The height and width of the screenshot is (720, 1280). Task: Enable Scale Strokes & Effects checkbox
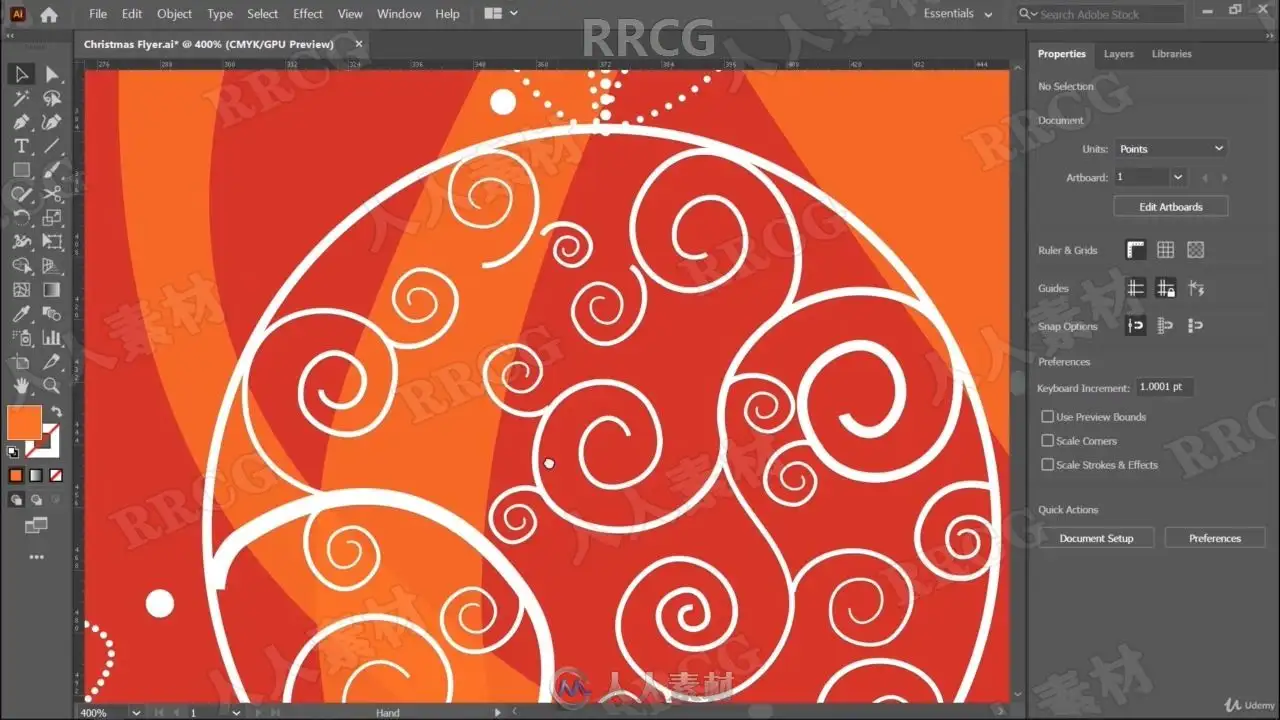[x=1048, y=464]
